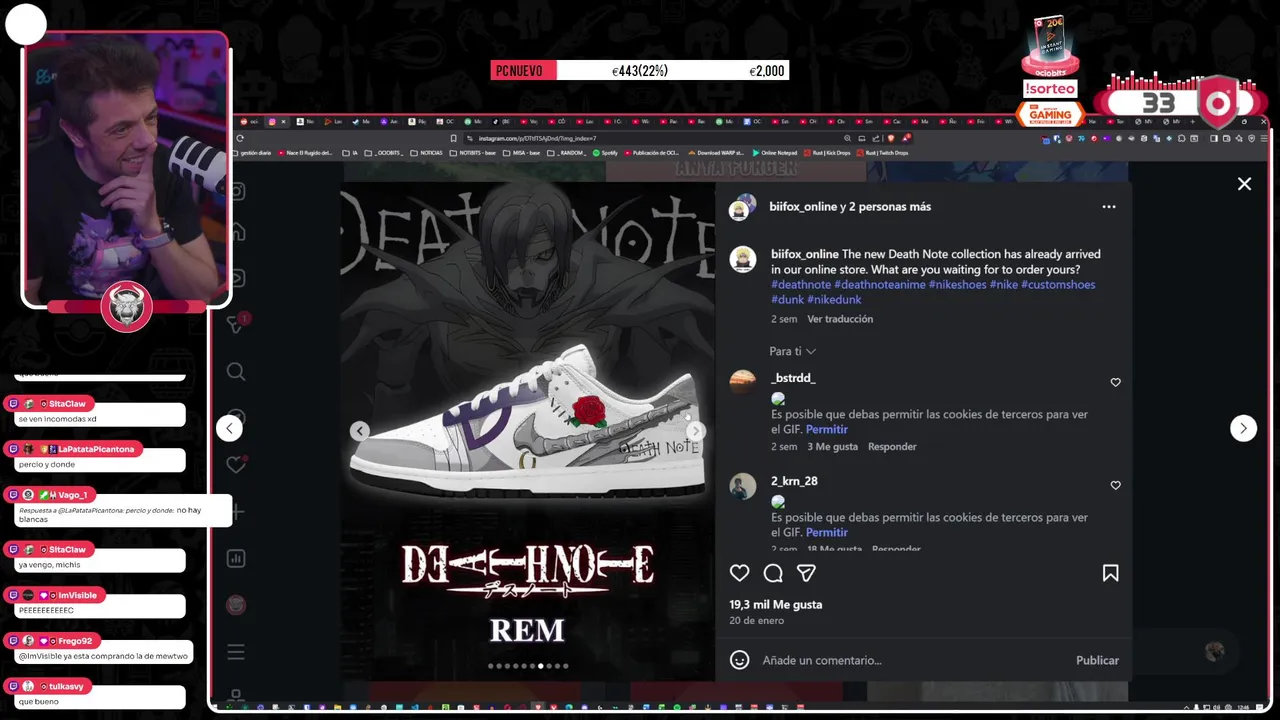Open Instagram search in the left sidebar

236,372
